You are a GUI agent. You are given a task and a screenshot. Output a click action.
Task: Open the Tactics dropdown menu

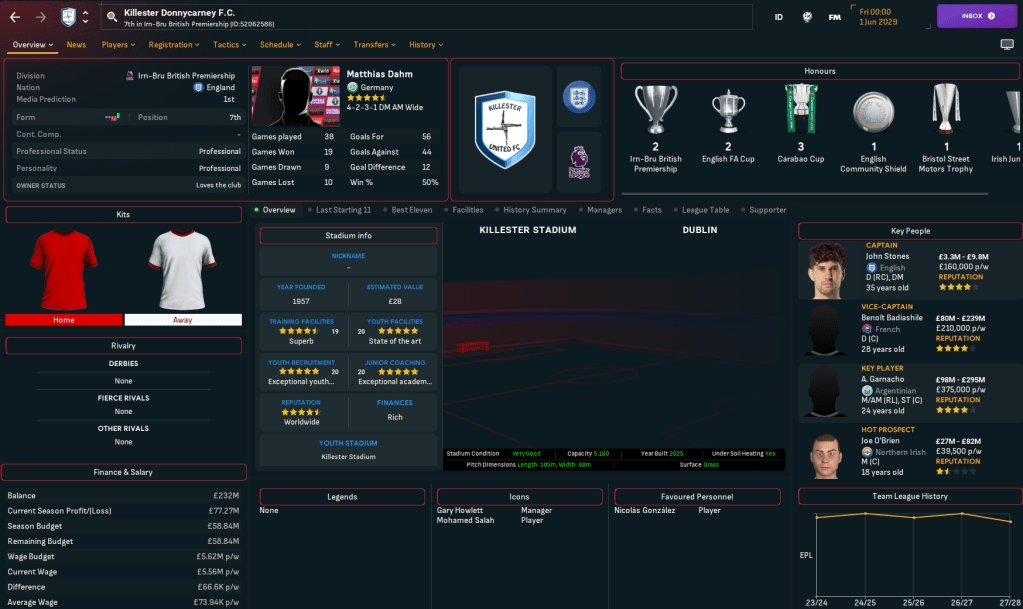click(x=231, y=45)
